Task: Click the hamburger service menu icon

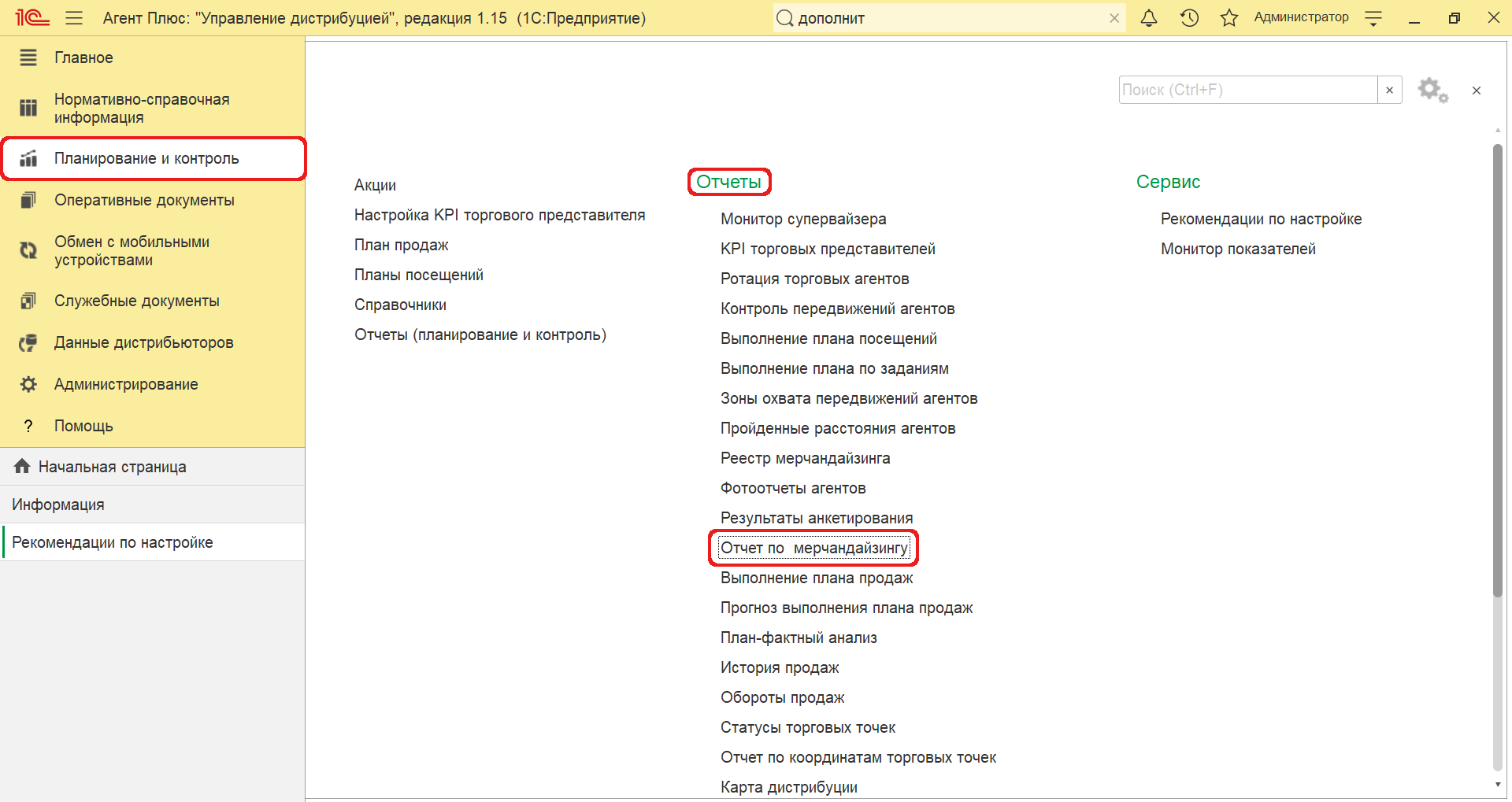Action: pyautogui.click(x=74, y=18)
